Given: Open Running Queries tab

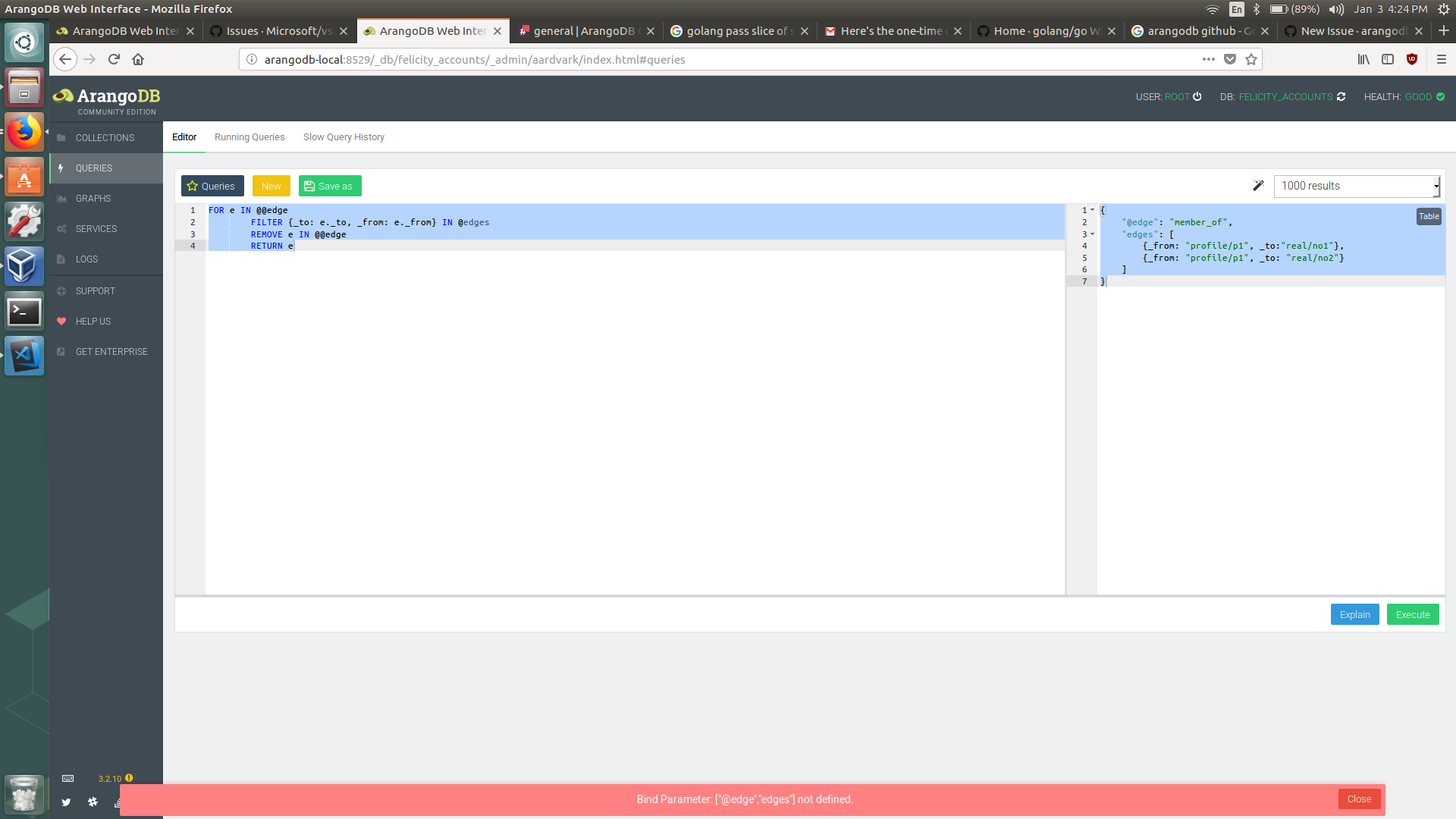Looking at the screenshot, I should (x=249, y=137).
